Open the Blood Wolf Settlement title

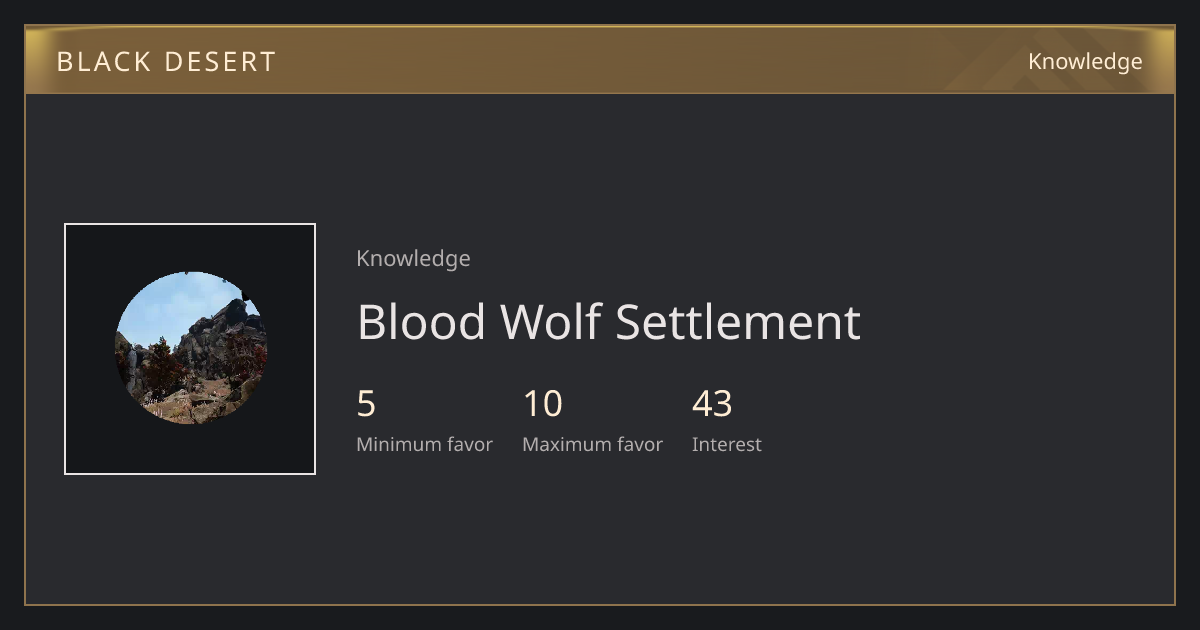pyautogui.click(x=608, y=322)
